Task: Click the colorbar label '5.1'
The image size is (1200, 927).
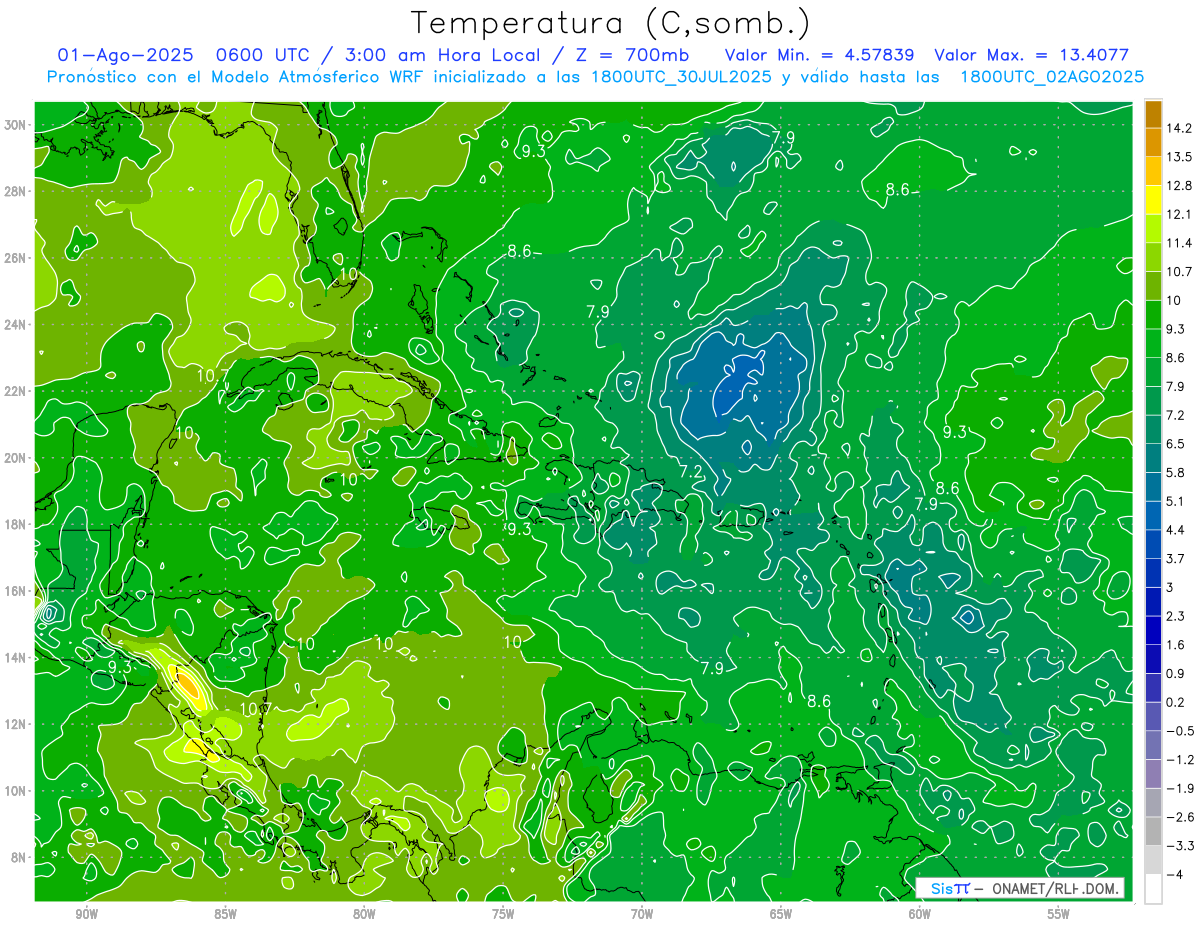Action: 1176,501
